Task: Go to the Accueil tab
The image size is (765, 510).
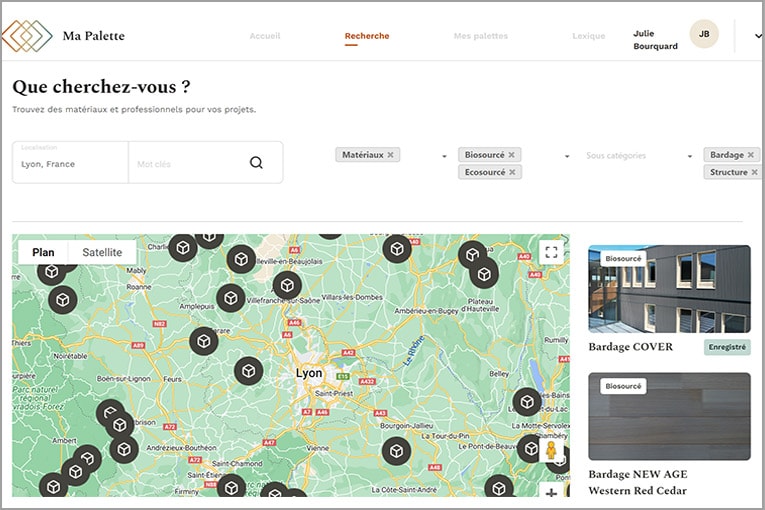Action: tap(265, 36)
